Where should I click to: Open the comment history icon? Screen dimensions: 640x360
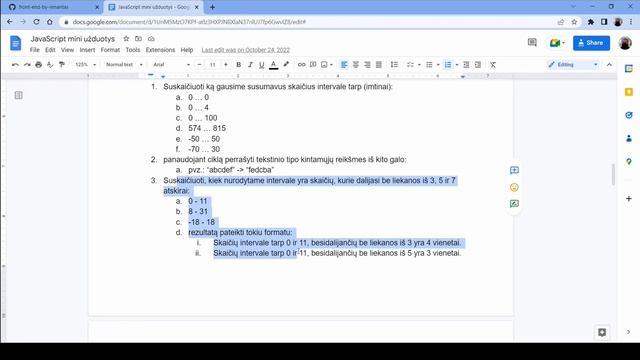pos(532,42)
